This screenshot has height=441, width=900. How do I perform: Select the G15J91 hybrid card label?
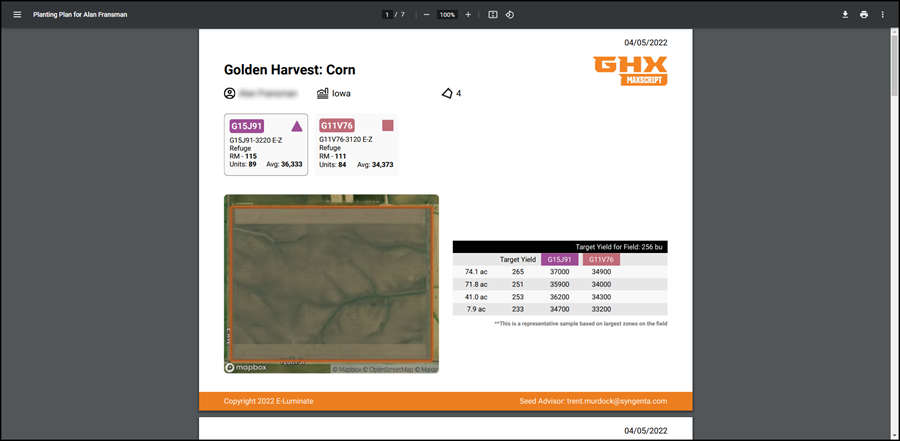247,126
